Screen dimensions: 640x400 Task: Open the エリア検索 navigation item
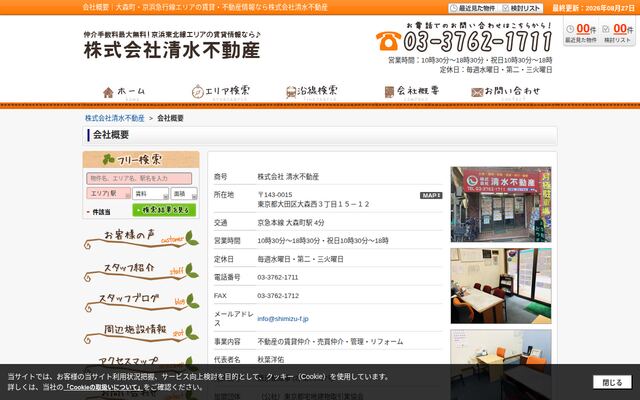220,92
